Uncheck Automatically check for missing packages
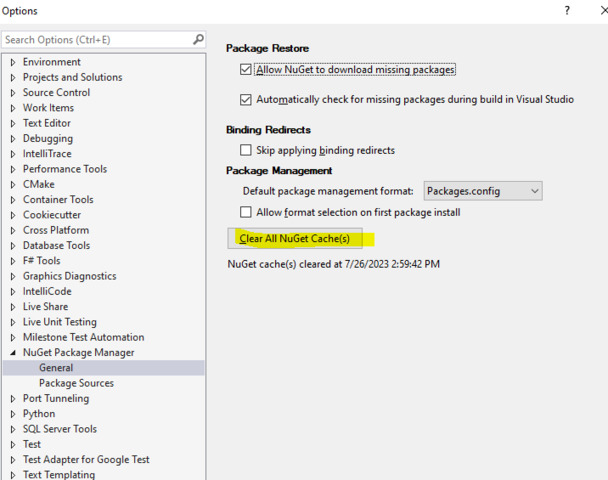The width and height of the screenshot is (608, 480). click(246, 100)
